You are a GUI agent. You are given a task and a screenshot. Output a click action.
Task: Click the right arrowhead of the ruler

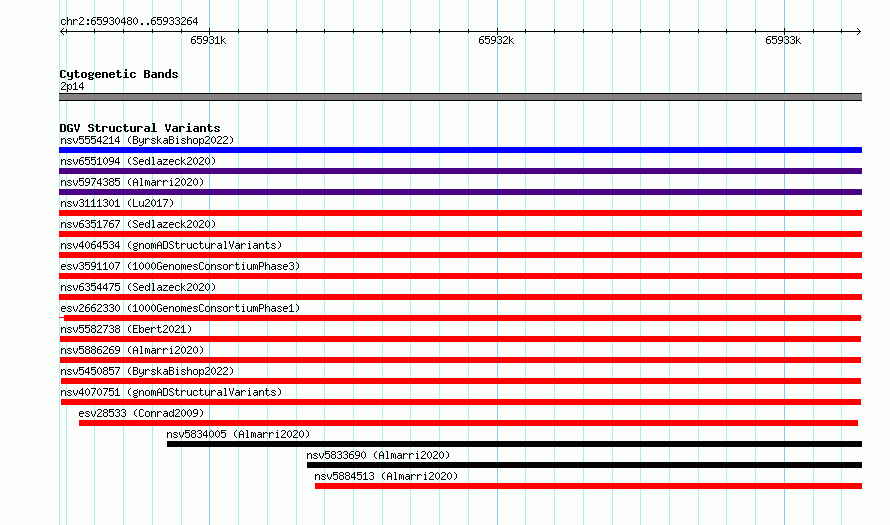[x=859, y=32]
